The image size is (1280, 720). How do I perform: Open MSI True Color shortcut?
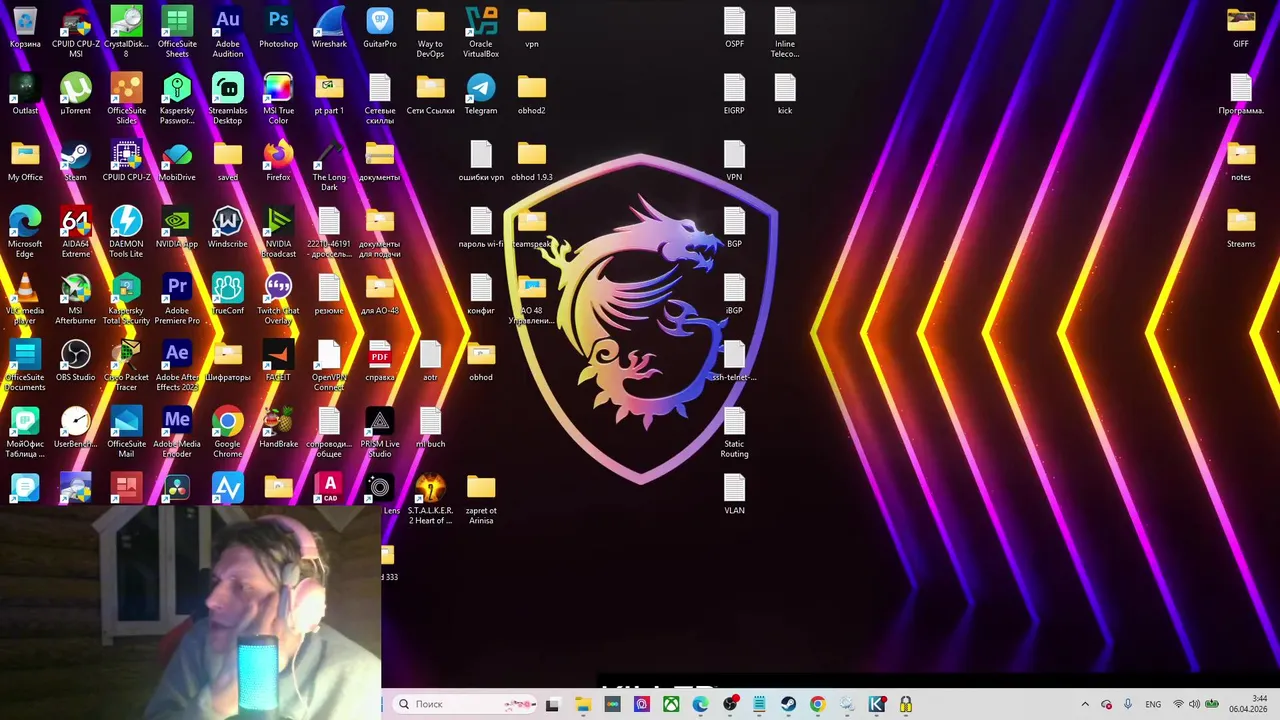(x=278, y=99)
